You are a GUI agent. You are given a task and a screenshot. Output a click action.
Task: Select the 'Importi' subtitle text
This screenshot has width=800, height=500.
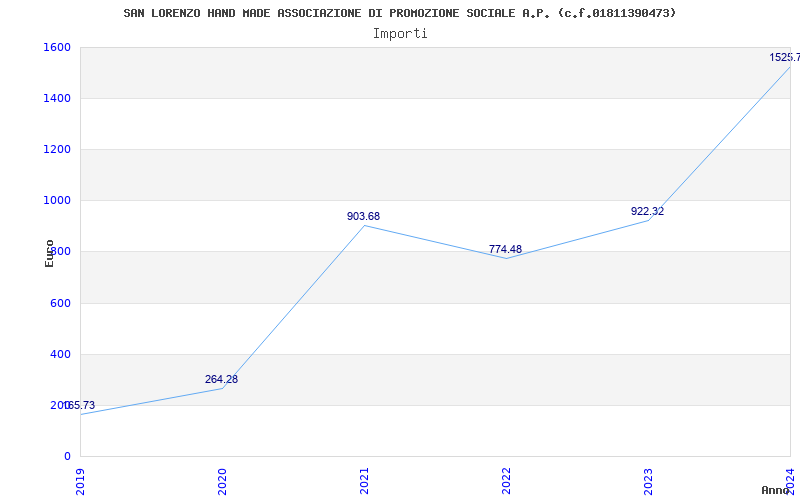click(400, 34)
